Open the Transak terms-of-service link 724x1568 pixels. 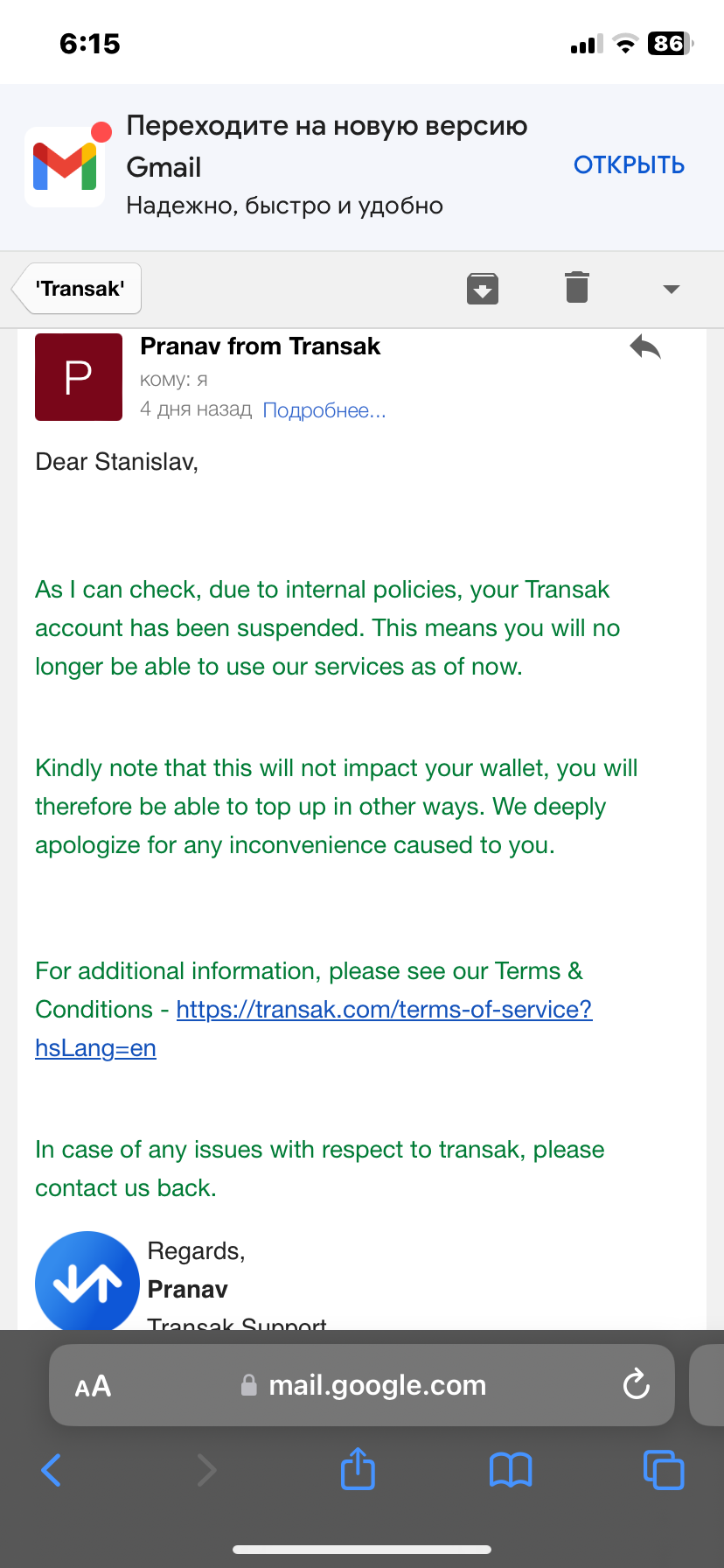[x=384, y=1010]
